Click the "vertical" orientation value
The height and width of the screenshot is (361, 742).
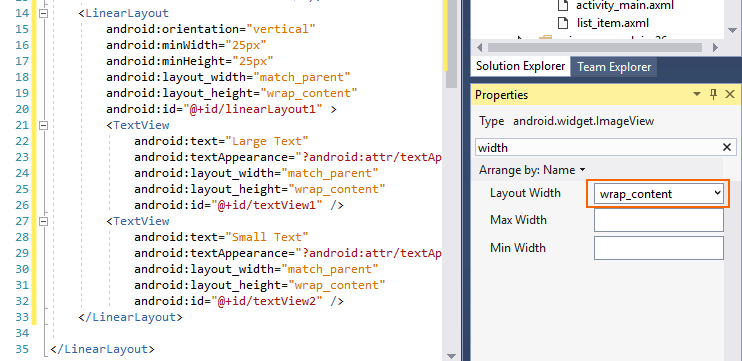[281, 29]
